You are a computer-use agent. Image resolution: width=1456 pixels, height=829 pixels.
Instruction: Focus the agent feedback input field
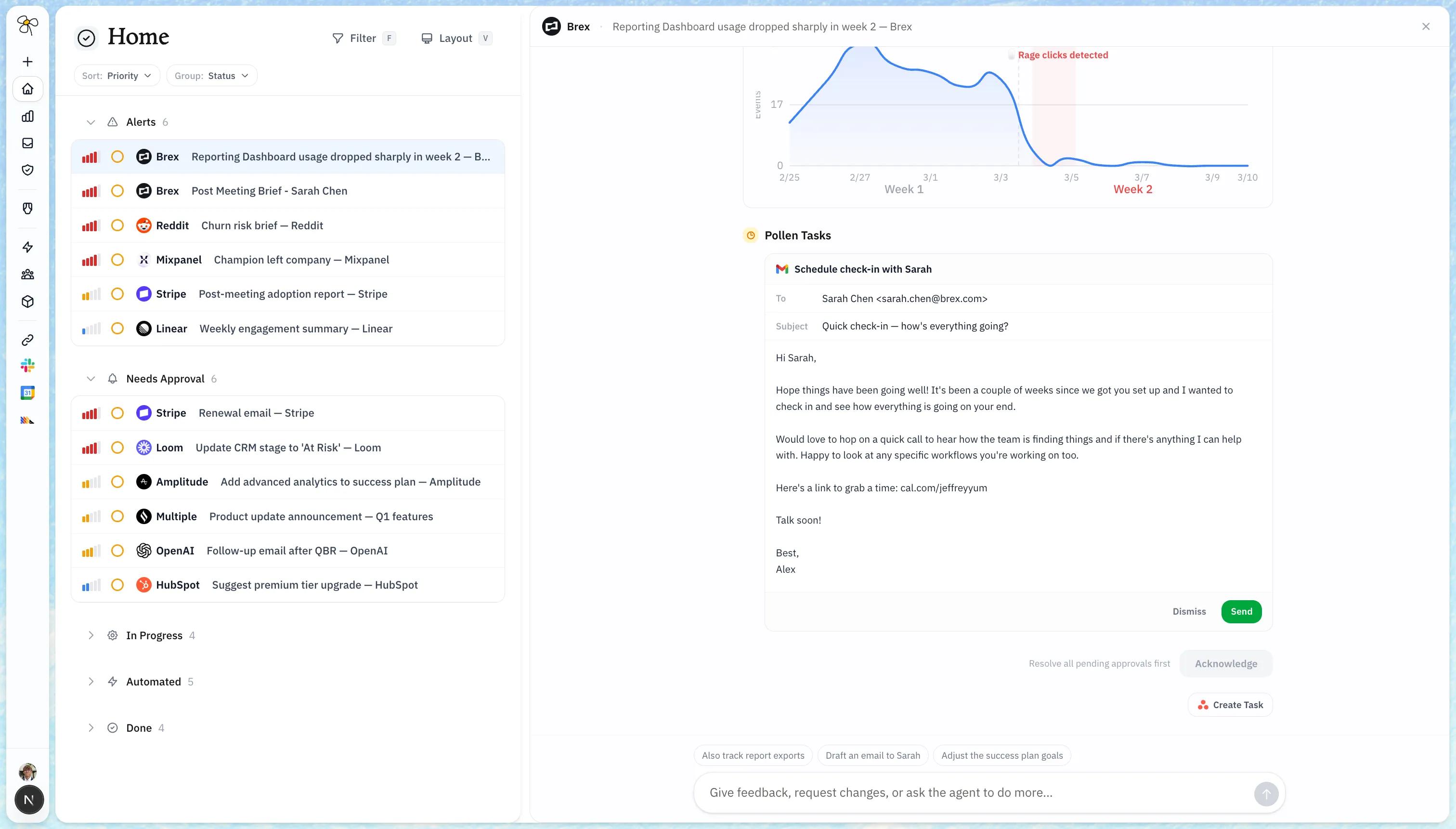point(973,792)
